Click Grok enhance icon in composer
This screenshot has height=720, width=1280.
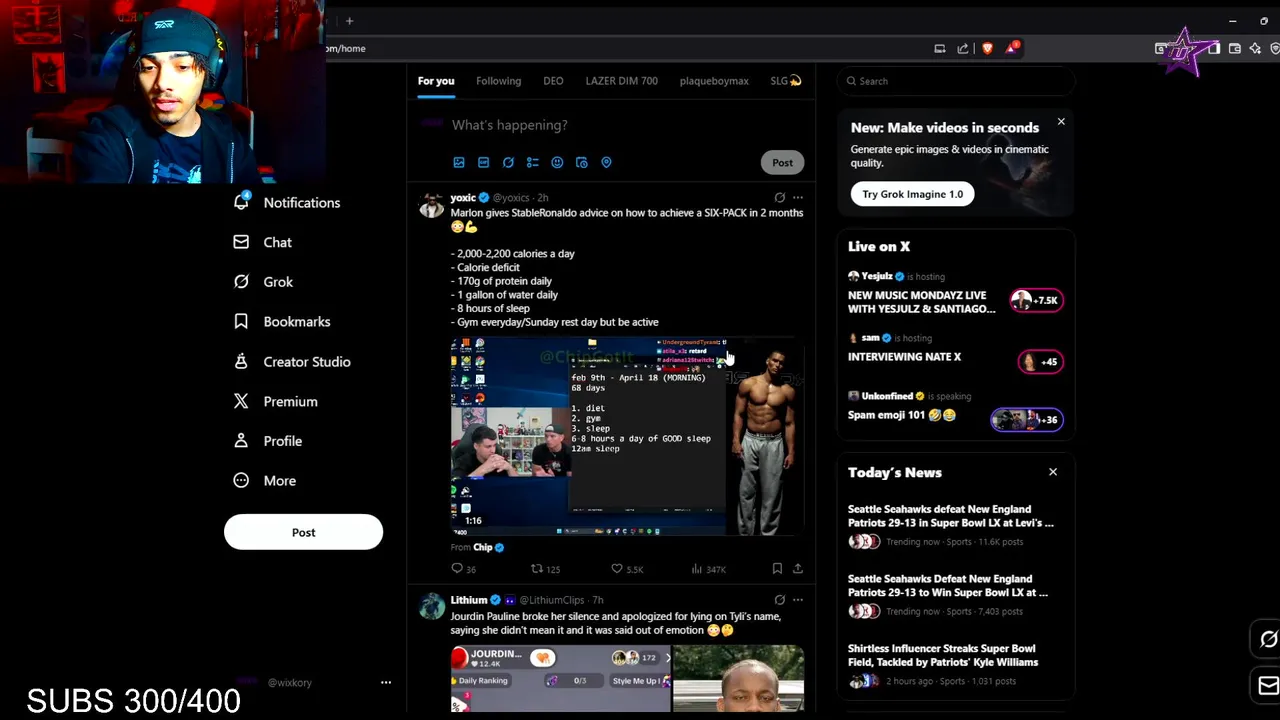pyautogui.click(x=508, y=162)
